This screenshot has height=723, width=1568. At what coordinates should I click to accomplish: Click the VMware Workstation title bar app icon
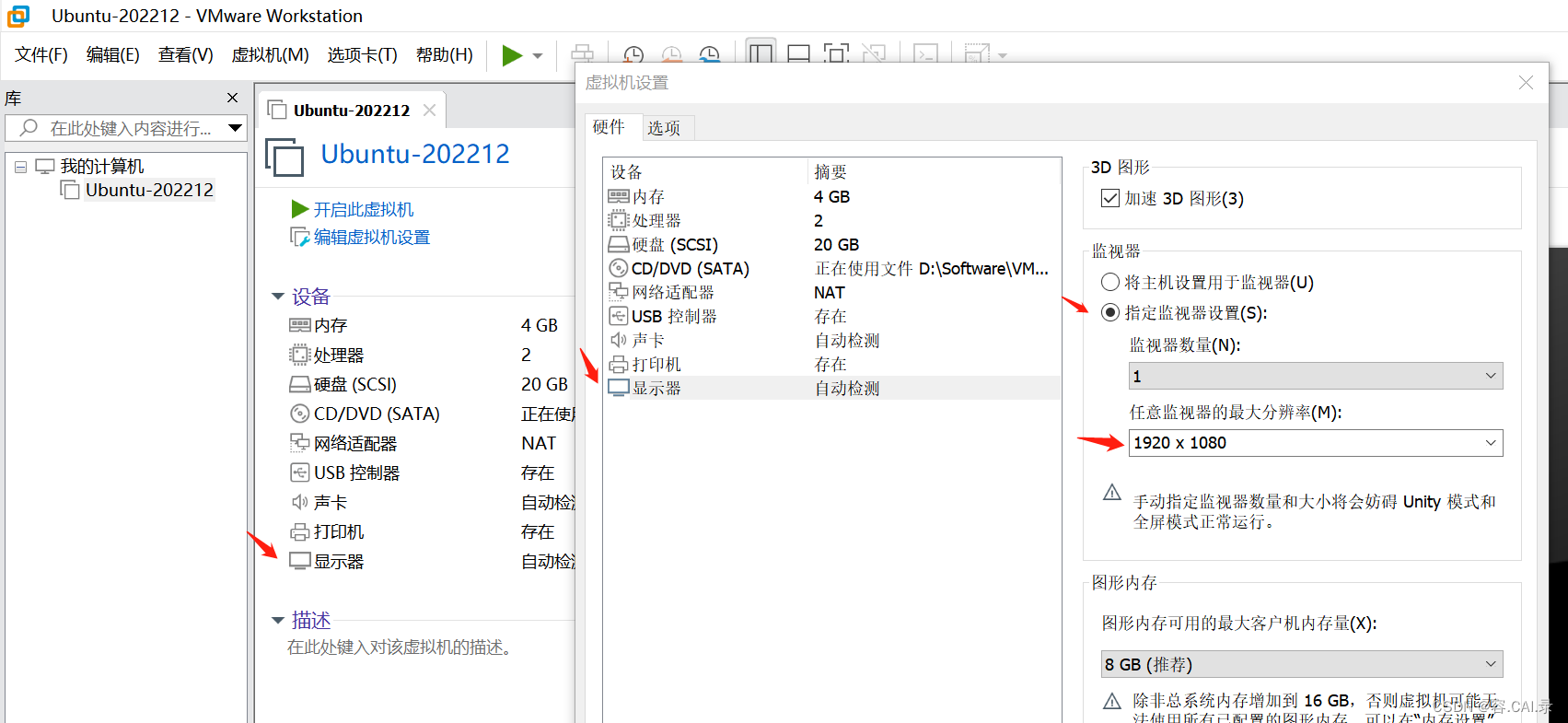click(17, 16)
